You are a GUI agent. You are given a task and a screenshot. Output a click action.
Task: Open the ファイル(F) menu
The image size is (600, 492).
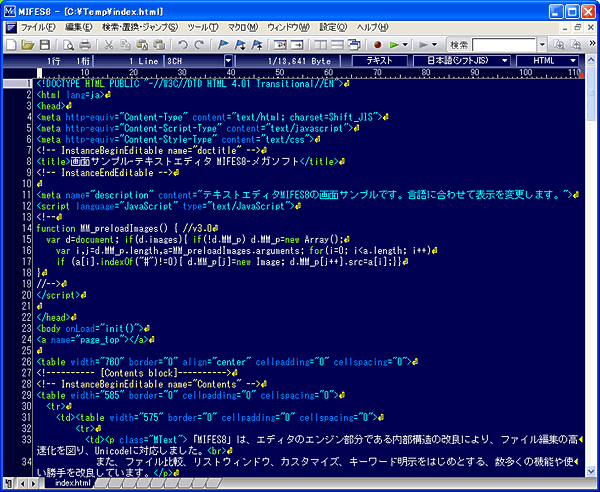point(38,26)
